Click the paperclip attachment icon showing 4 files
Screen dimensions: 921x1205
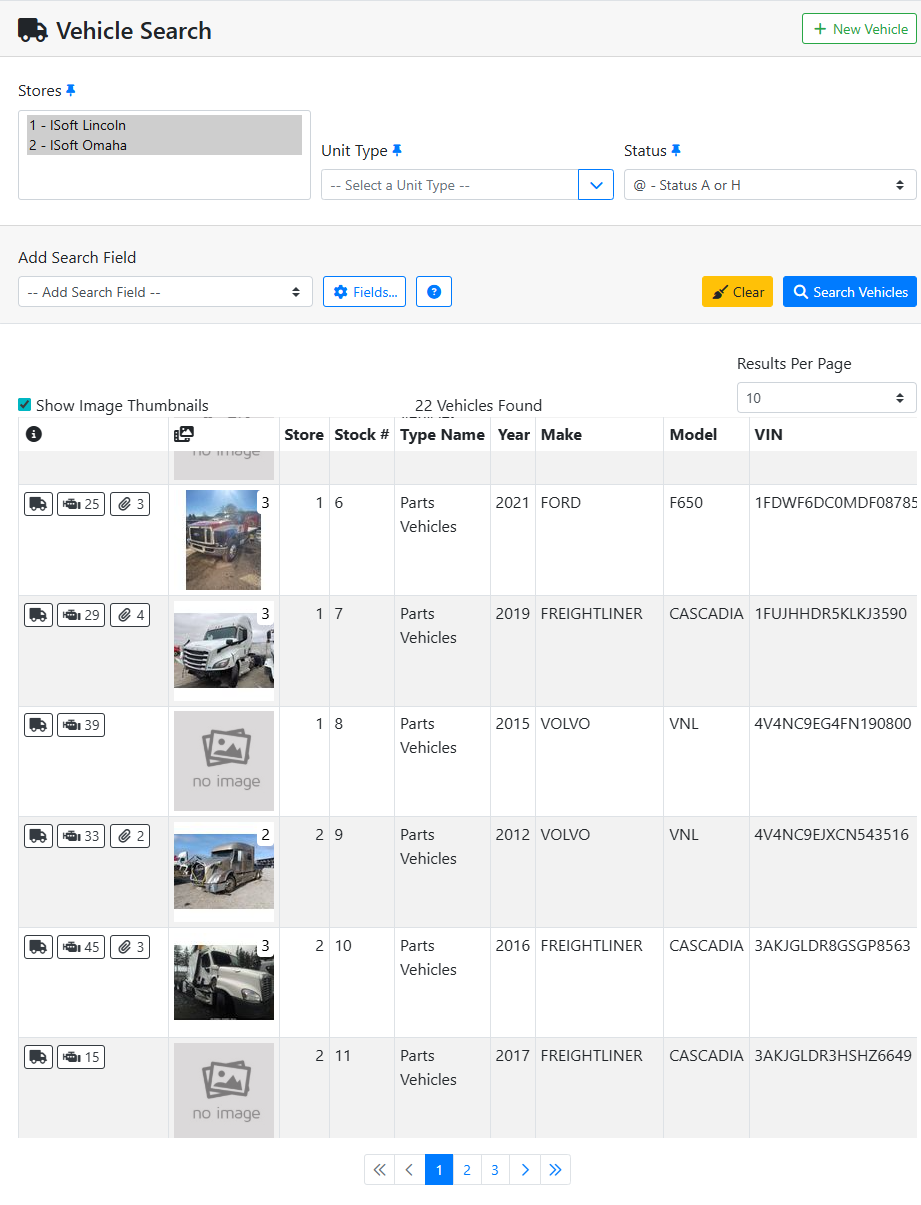click(129, 614)
